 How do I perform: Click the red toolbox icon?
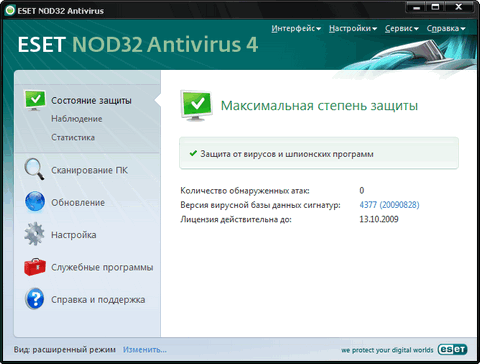[x=35, y=267]
